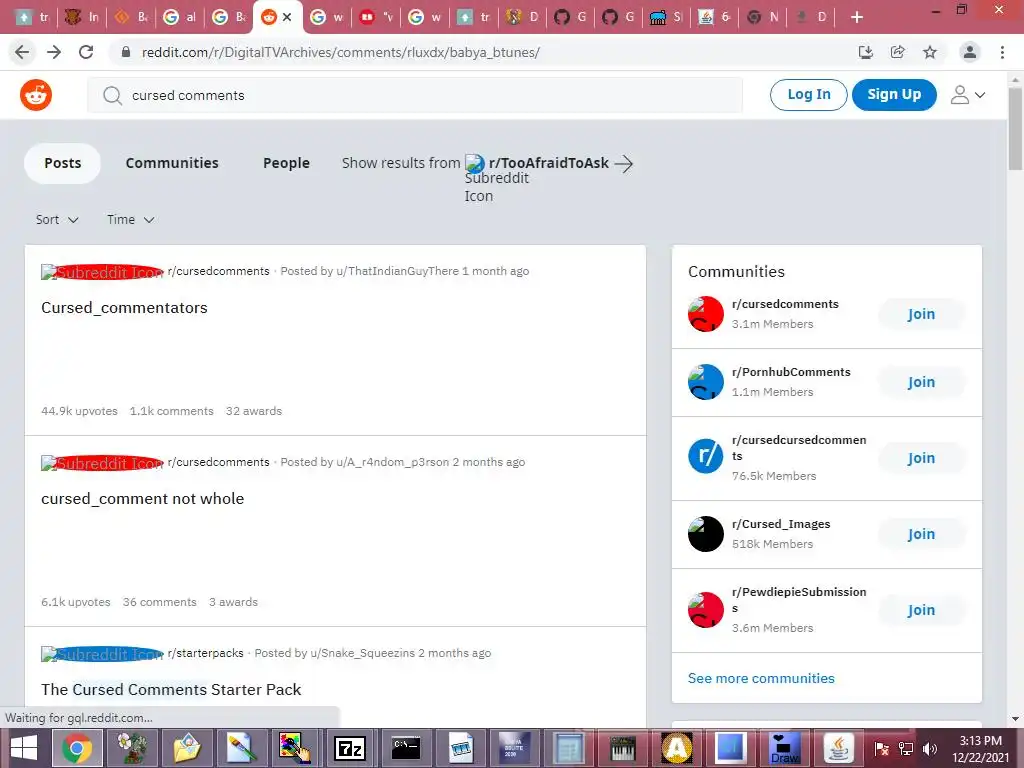Open 'The Cursed Comments Starter Pack' post

[x=171, y=690]
